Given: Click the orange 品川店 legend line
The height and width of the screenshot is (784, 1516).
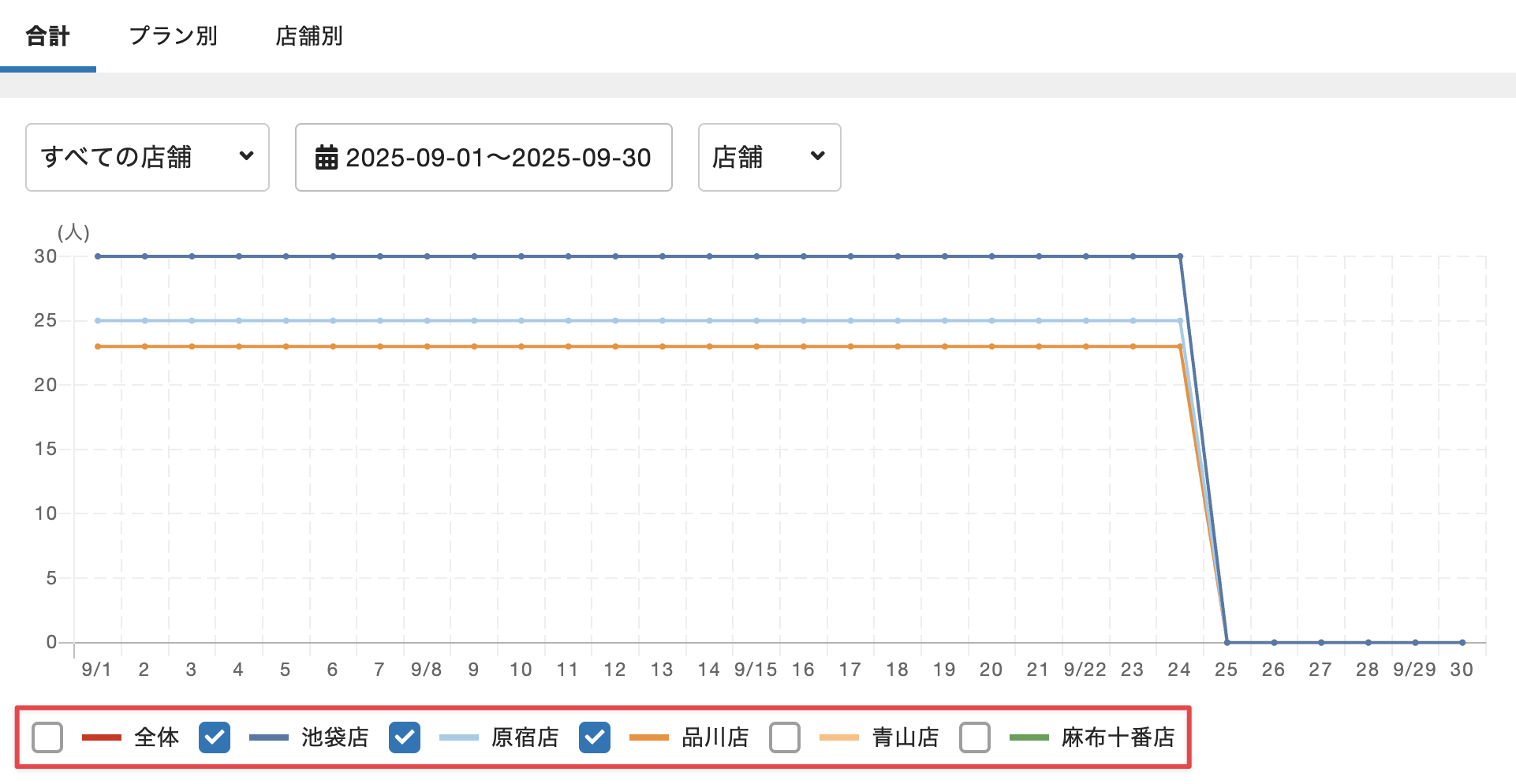Looking at the screenshot, I should (648, 737).
